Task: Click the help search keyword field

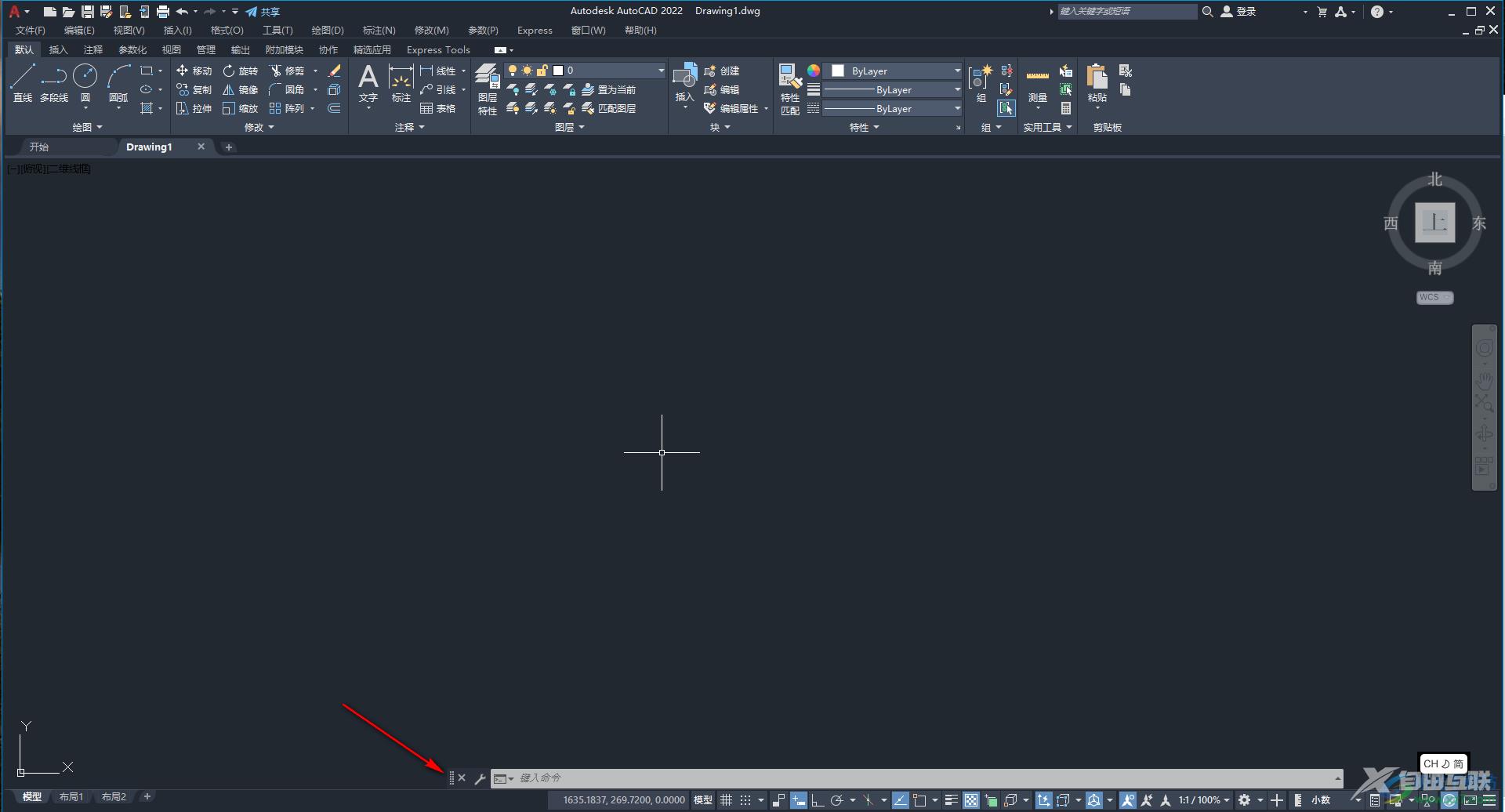Action: click(1126, 11)
